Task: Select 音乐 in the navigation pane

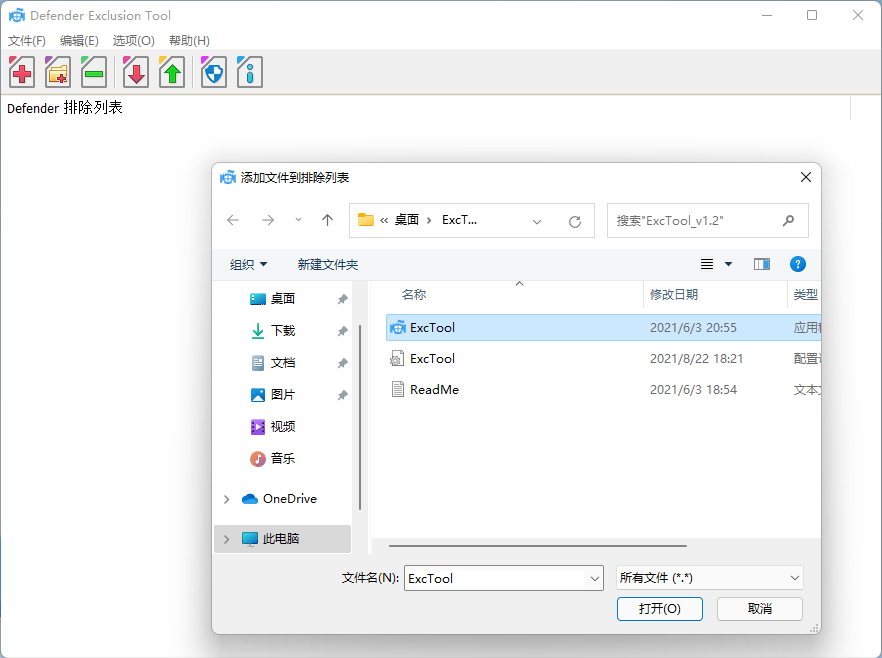Action: coord(282,459)
